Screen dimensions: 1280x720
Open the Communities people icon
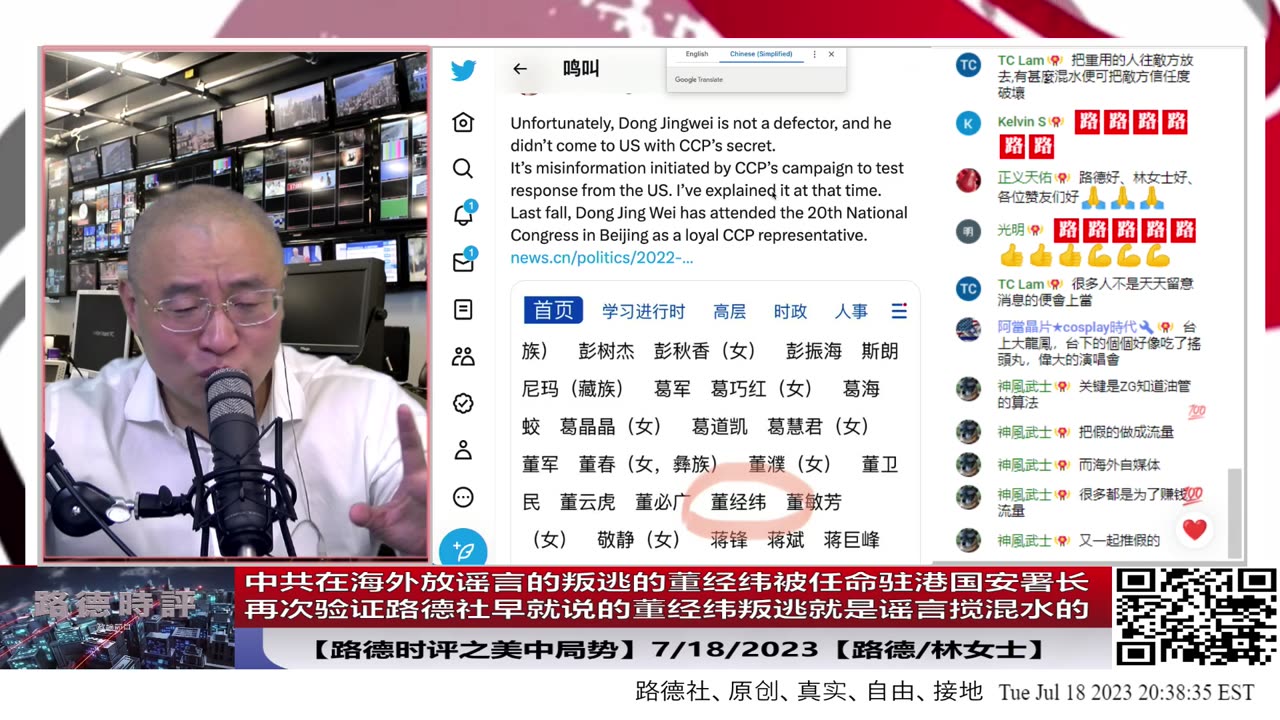point(463,356)
